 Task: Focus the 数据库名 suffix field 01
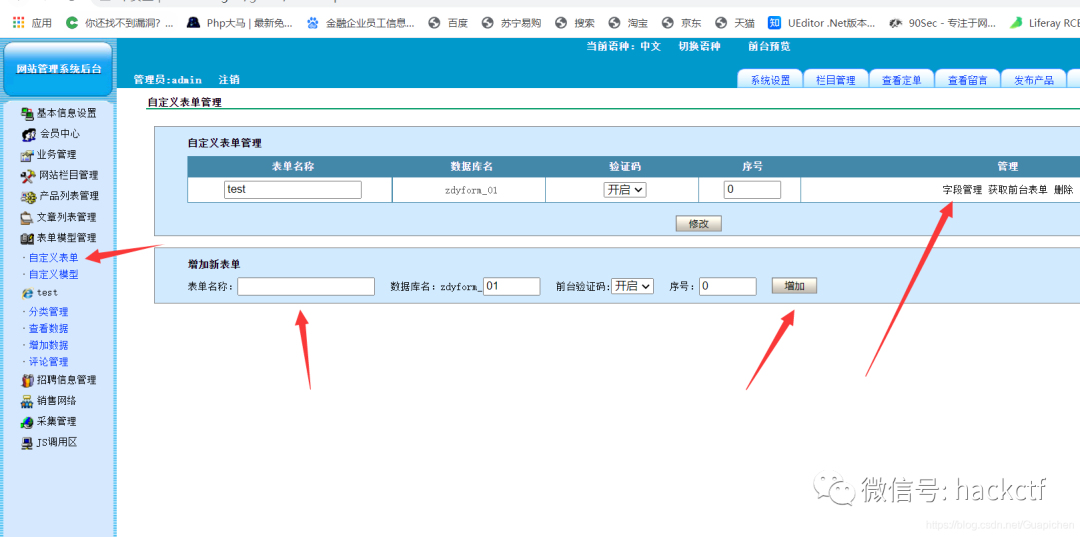(512, 286)
